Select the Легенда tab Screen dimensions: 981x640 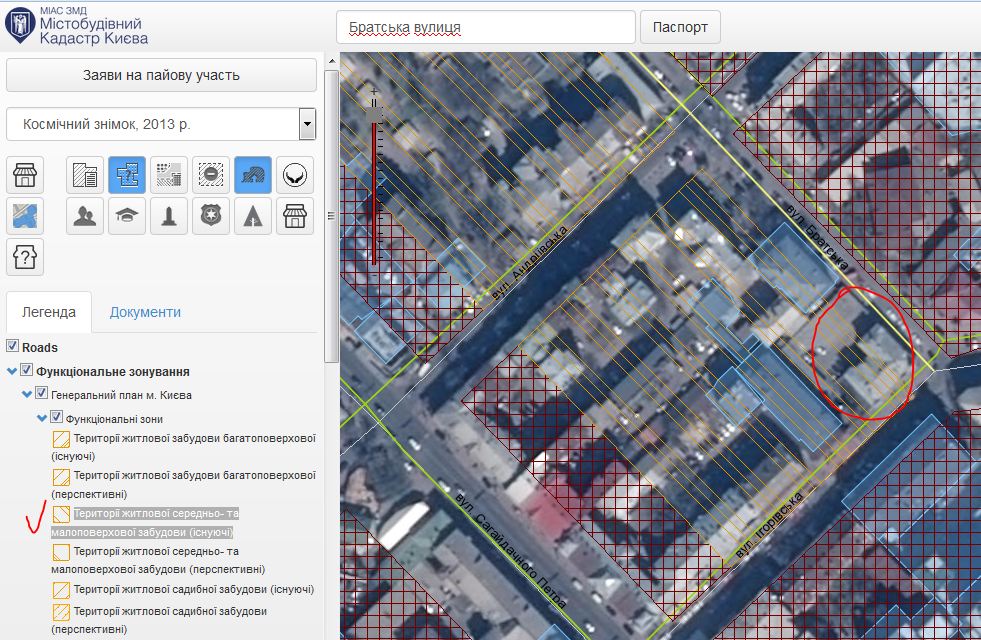coord(48,312)
